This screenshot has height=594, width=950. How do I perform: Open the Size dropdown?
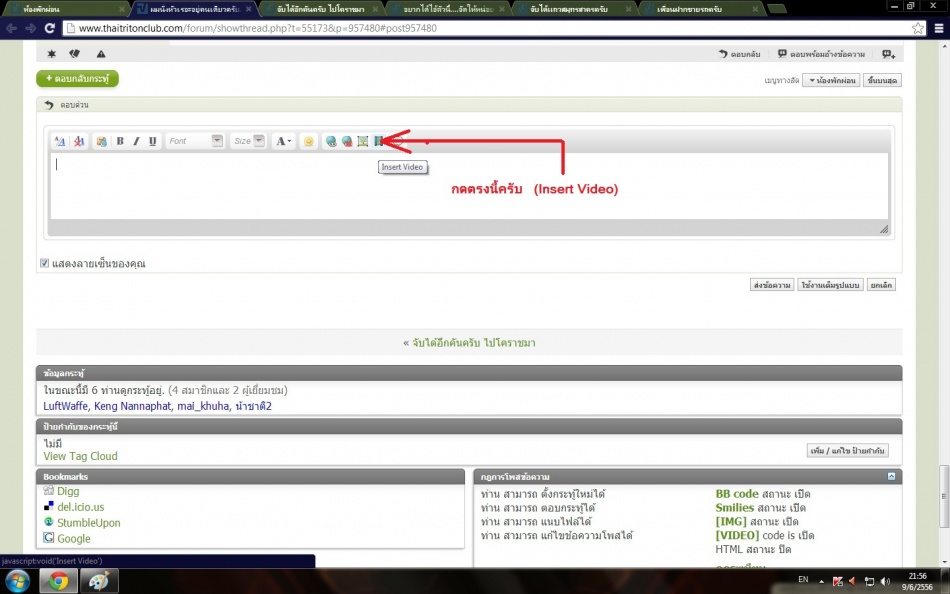pos(248,141)
